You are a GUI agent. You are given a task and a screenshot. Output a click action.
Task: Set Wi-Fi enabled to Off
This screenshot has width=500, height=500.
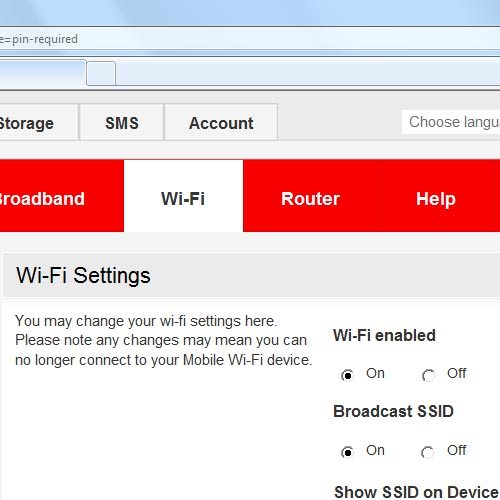pyautogui.click(x=428, y=375)
